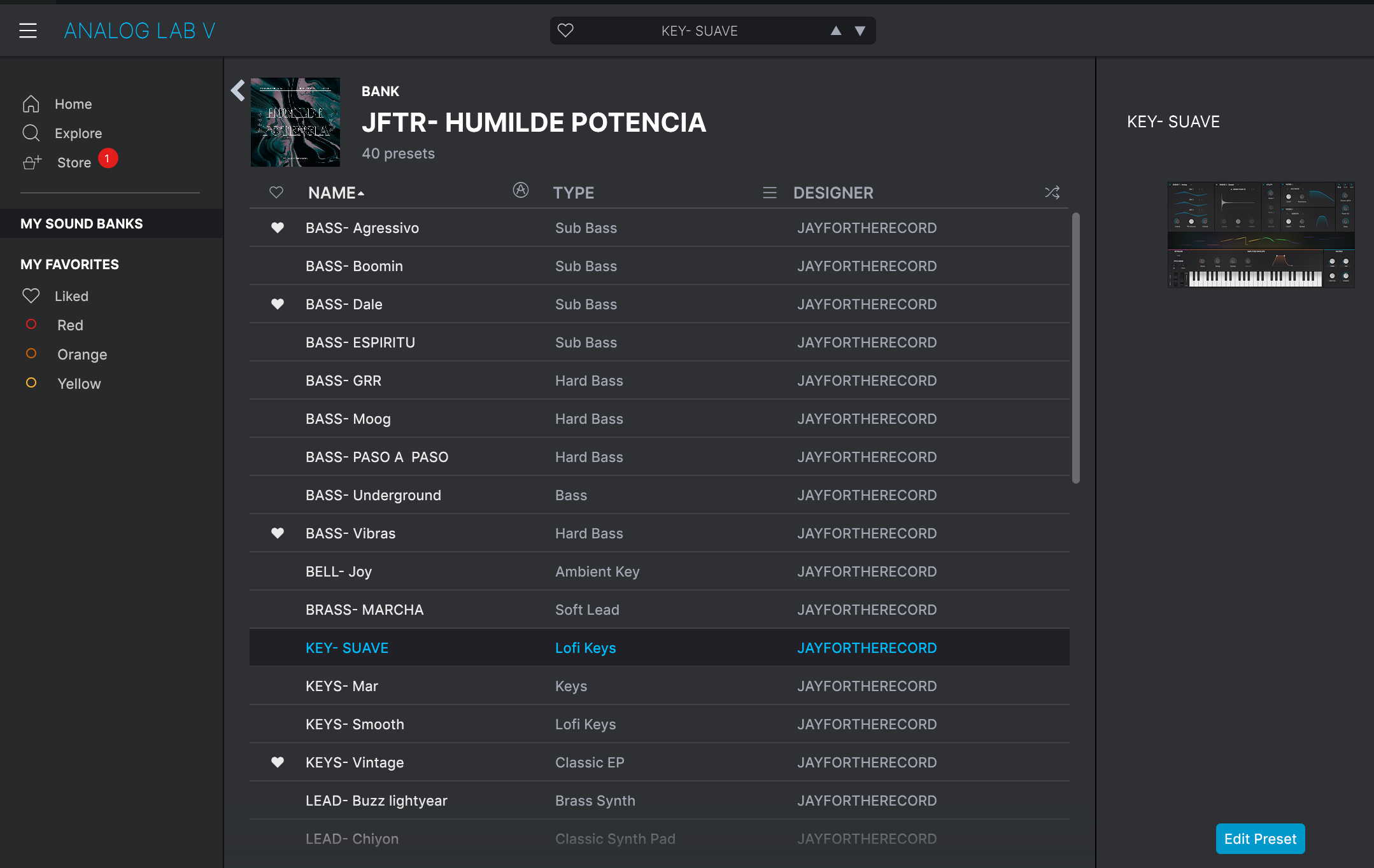Screen dimensions: 1374x868
Task: Like the current preset in top bar
Action: click(x=565, y=31)
